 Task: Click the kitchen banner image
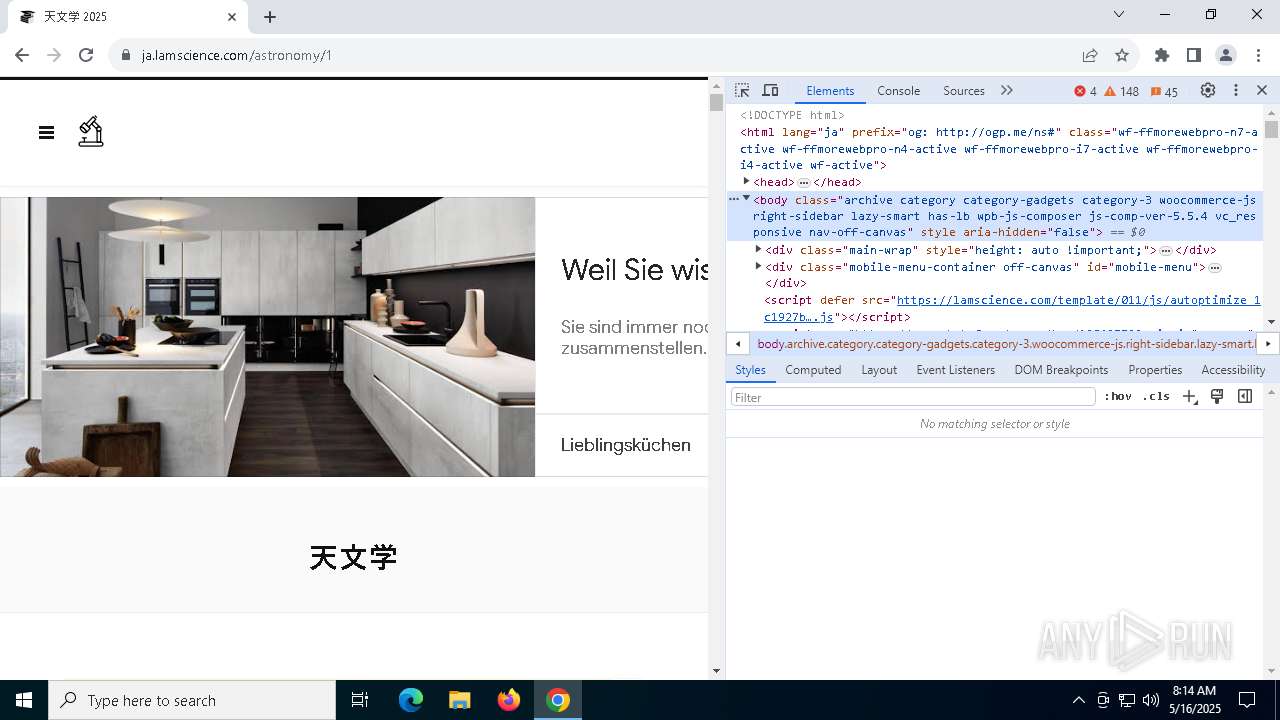pyautogui.click(x=268, y=337)
